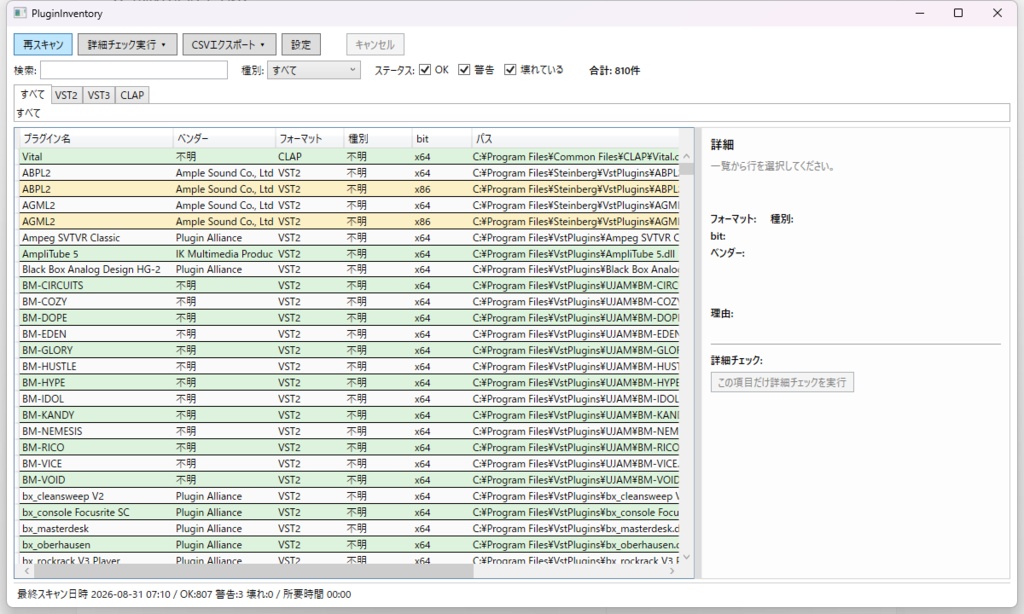Open the CSVエクスポート dropdown button
Viewport: 1024px width, 614px height.
click(229, 44)
